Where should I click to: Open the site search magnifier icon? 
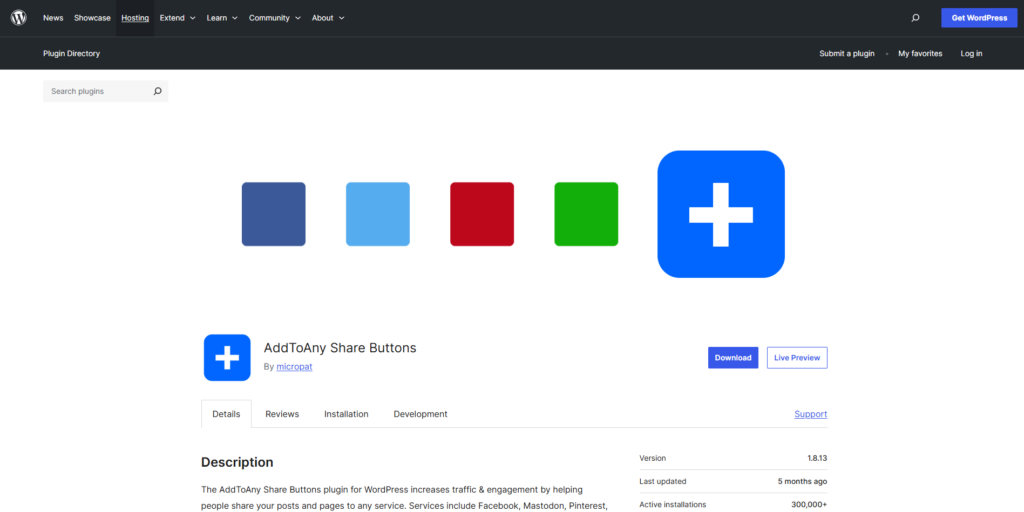pos(915,18)
